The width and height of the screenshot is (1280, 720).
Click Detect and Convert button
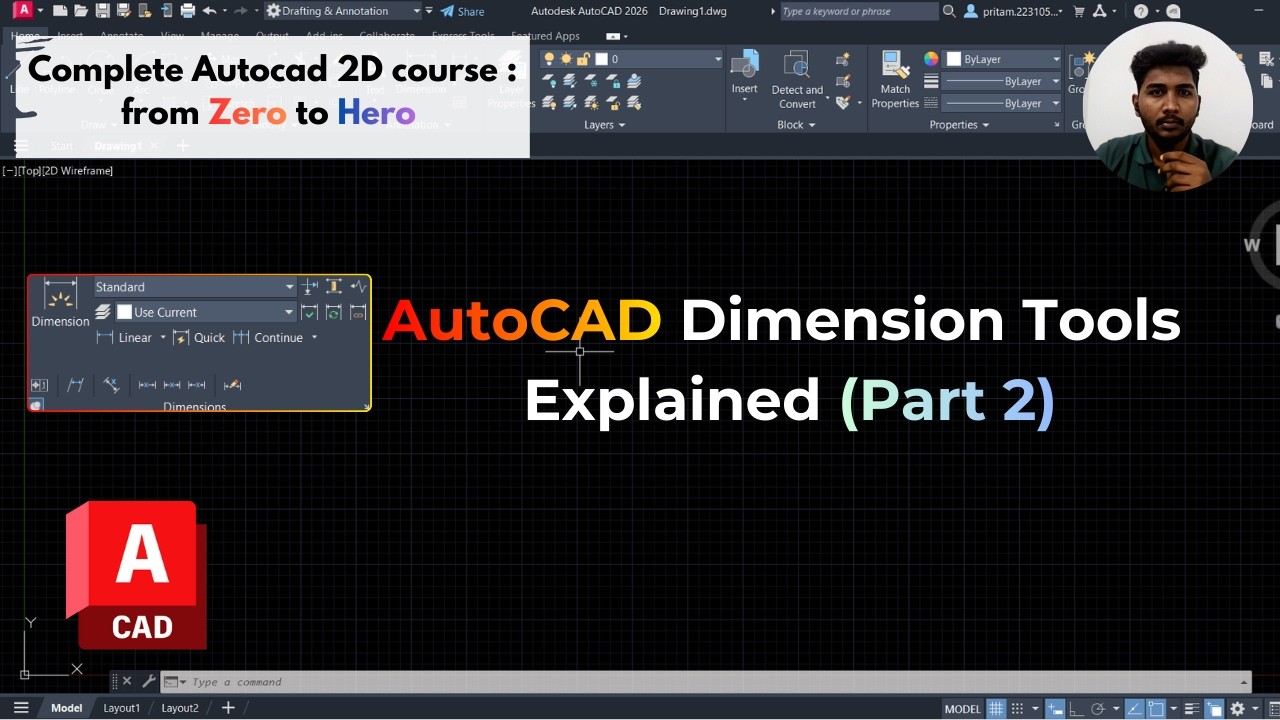pyautogui.click(x=797, y=80)
